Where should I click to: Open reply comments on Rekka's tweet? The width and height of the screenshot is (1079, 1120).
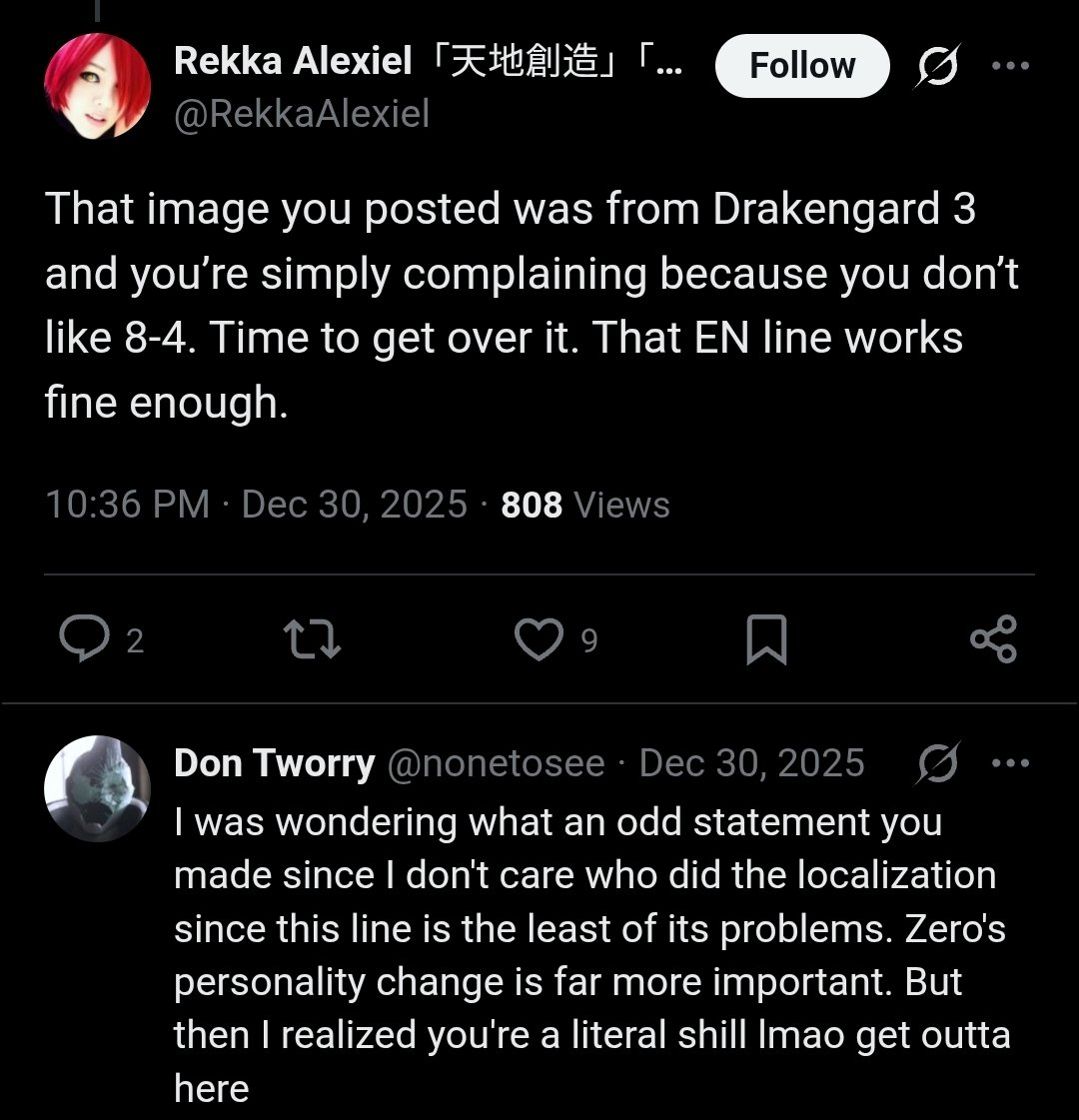click(87, 639)
